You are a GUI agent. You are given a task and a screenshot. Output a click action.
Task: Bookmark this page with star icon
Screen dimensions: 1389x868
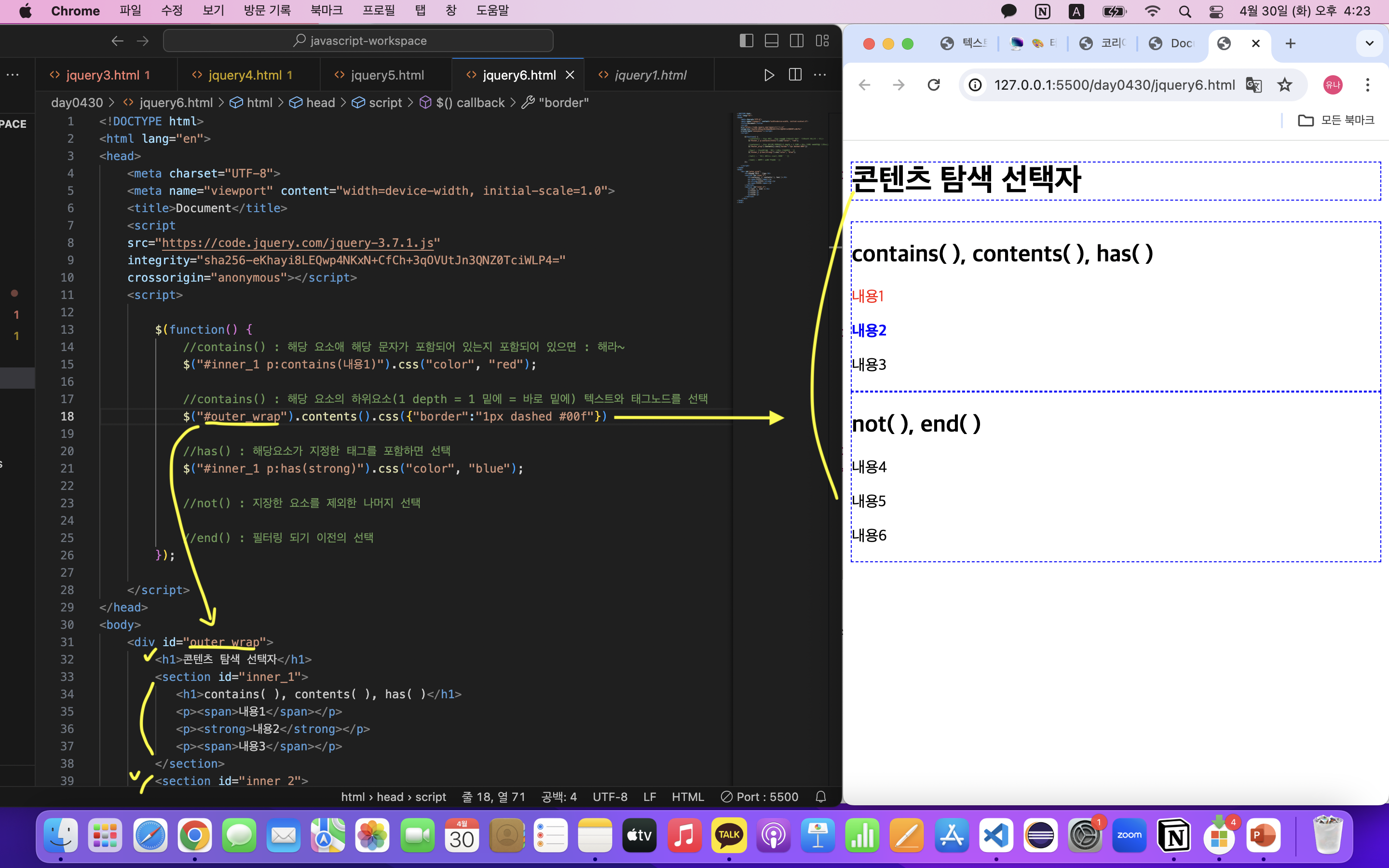point(1284,85)
